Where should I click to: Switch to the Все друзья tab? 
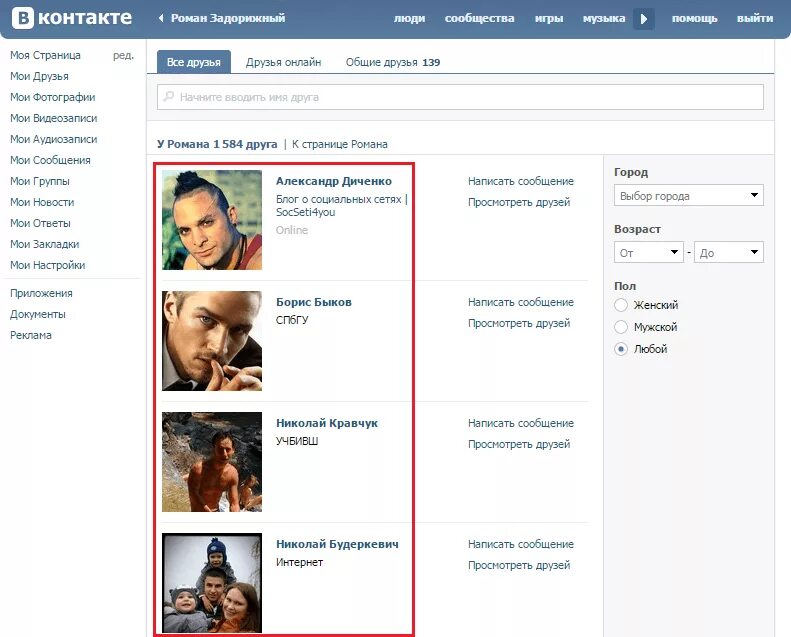(x=194, y=62)
